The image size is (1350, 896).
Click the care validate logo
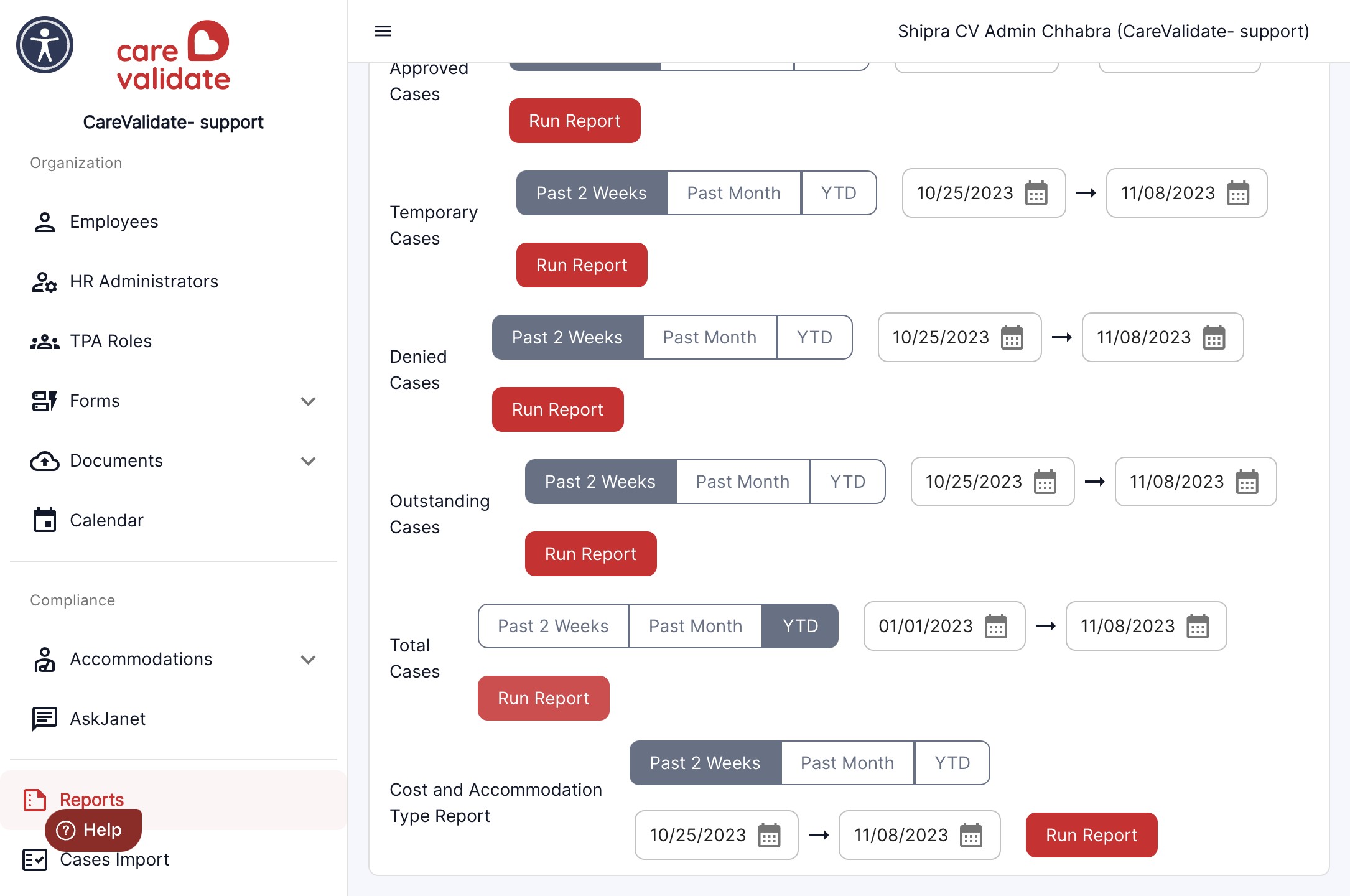pyautogui.click(x=173, y=56)
